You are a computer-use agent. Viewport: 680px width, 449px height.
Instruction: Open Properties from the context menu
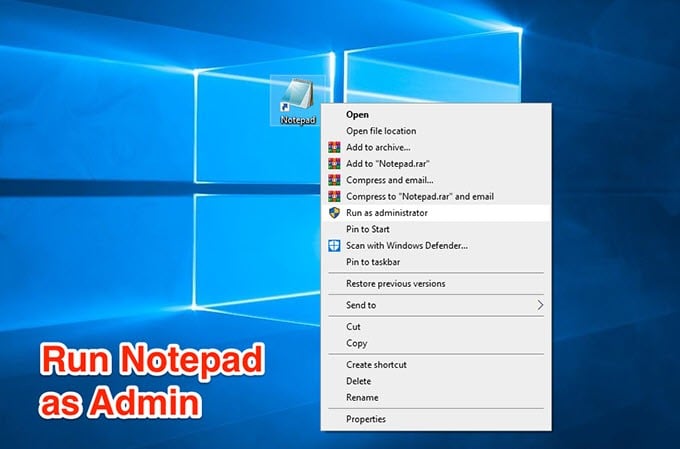436,419
